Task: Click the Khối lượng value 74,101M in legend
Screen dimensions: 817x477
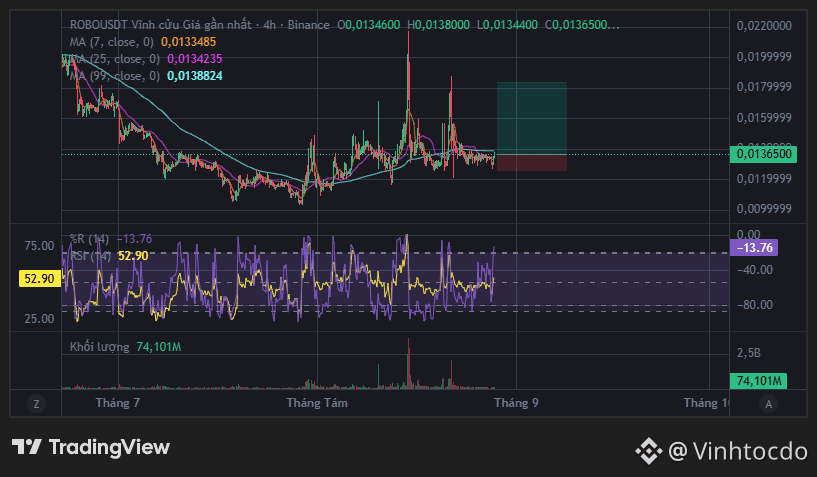Action: tap(159, 347)
